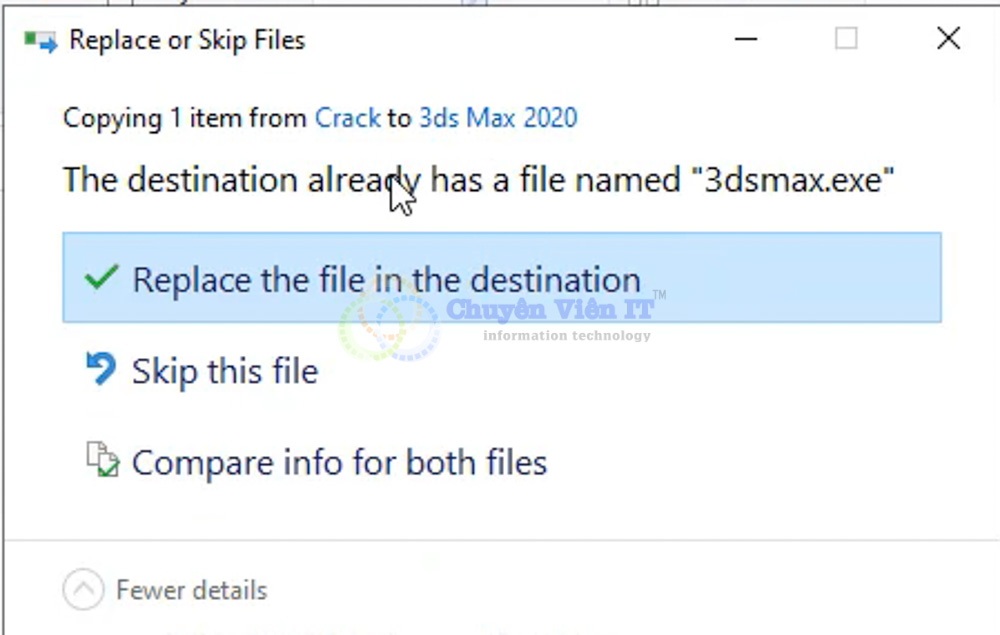
Task: Click the blue skip arrow icon
Action: (99, 369)
